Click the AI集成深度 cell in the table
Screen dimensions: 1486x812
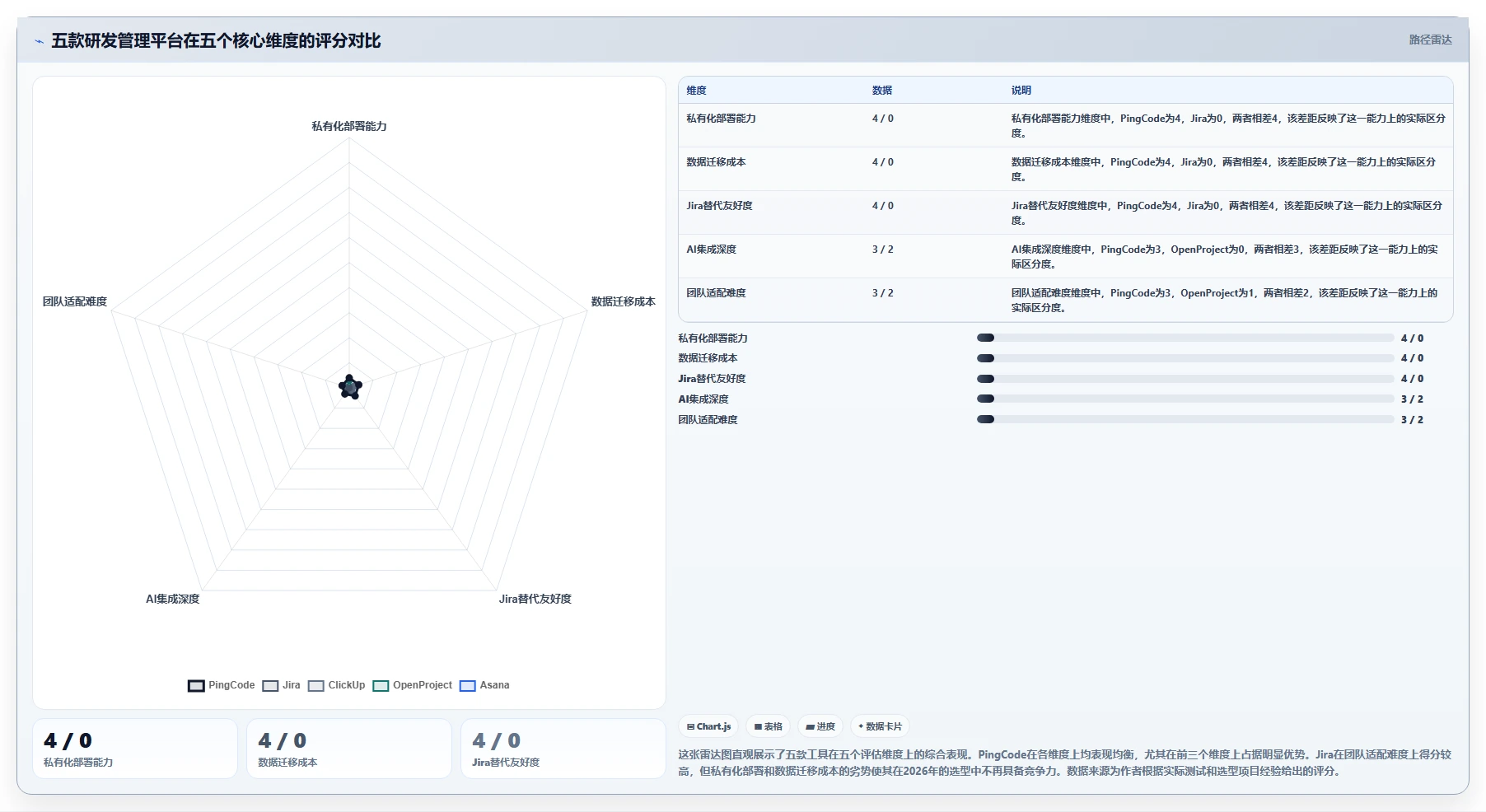pos(712,250)
